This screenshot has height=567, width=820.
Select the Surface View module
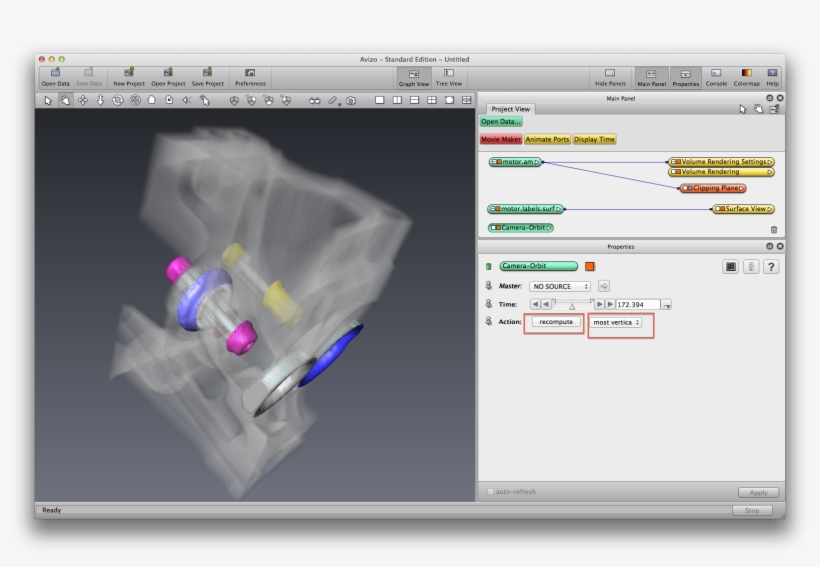(x=743, y=209)
